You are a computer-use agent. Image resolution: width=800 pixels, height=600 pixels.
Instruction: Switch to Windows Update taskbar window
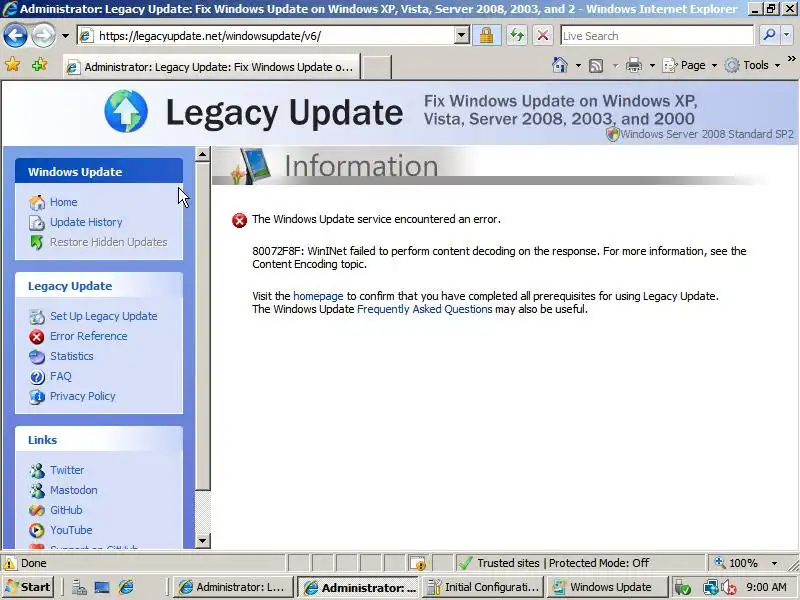click(607, 587)
